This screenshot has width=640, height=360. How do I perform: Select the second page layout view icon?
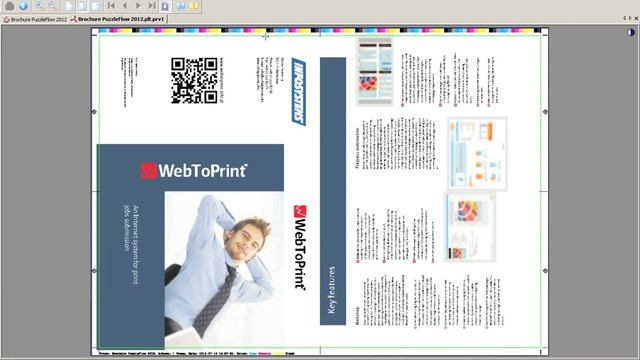pos(83,6)
